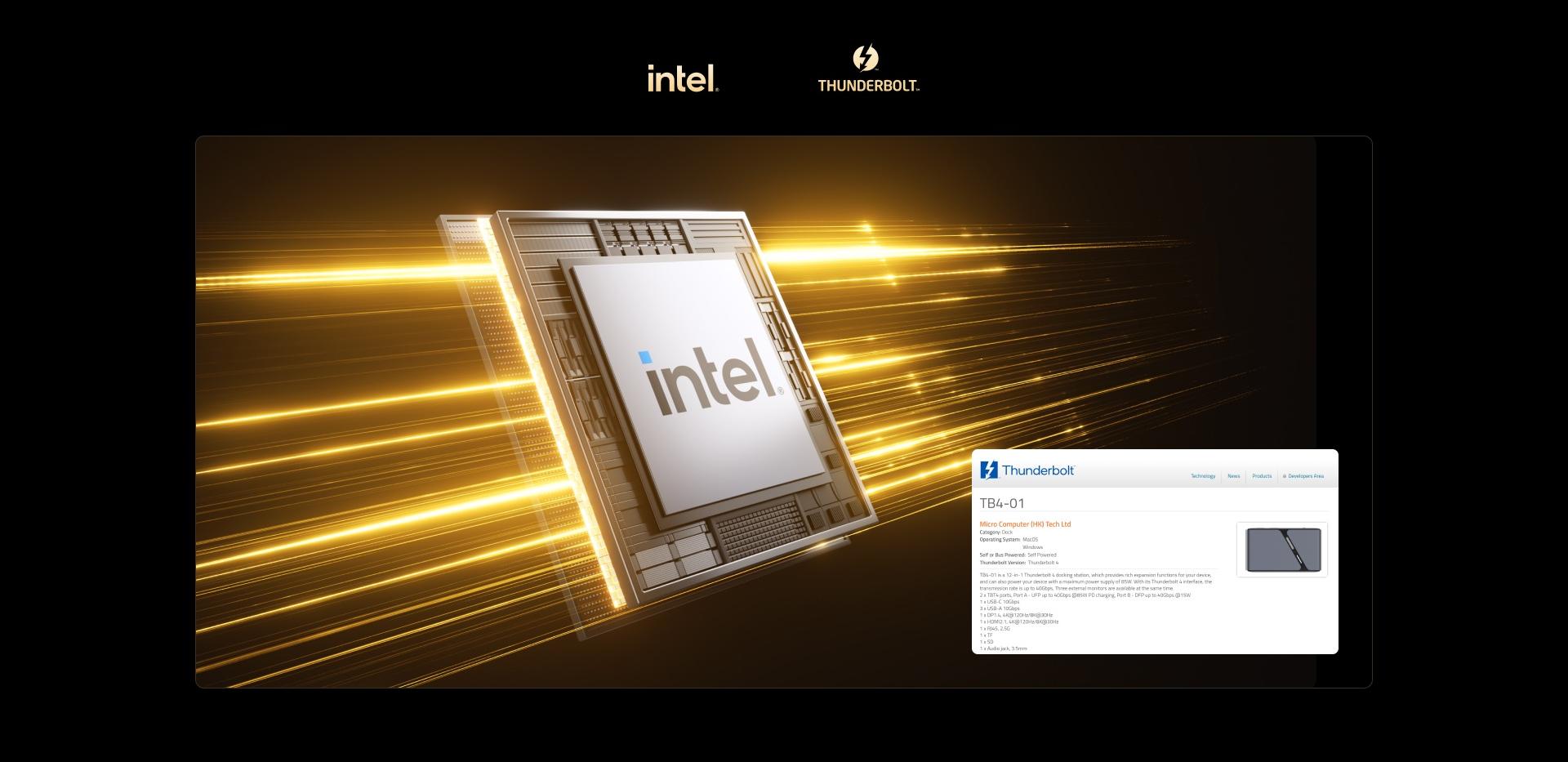Click the gold THUNDERBOLT wordmark text at top
The width and height of the screenshot is (1568, 762).
pyautogui.click(x=868, y=85)
